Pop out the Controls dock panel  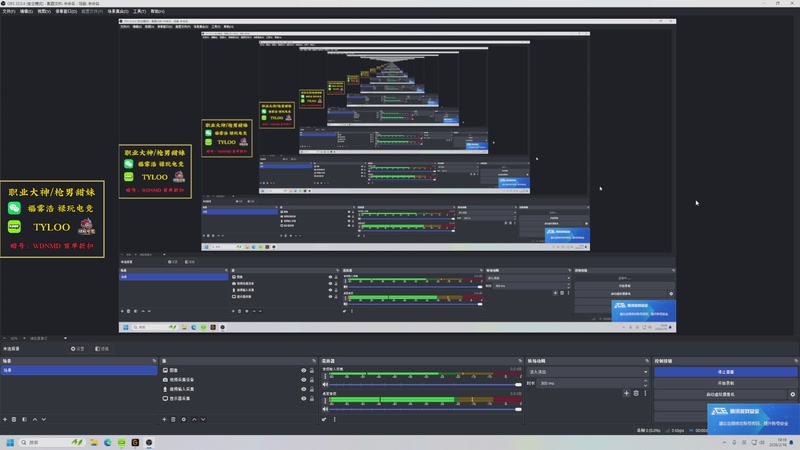[796, 361]
